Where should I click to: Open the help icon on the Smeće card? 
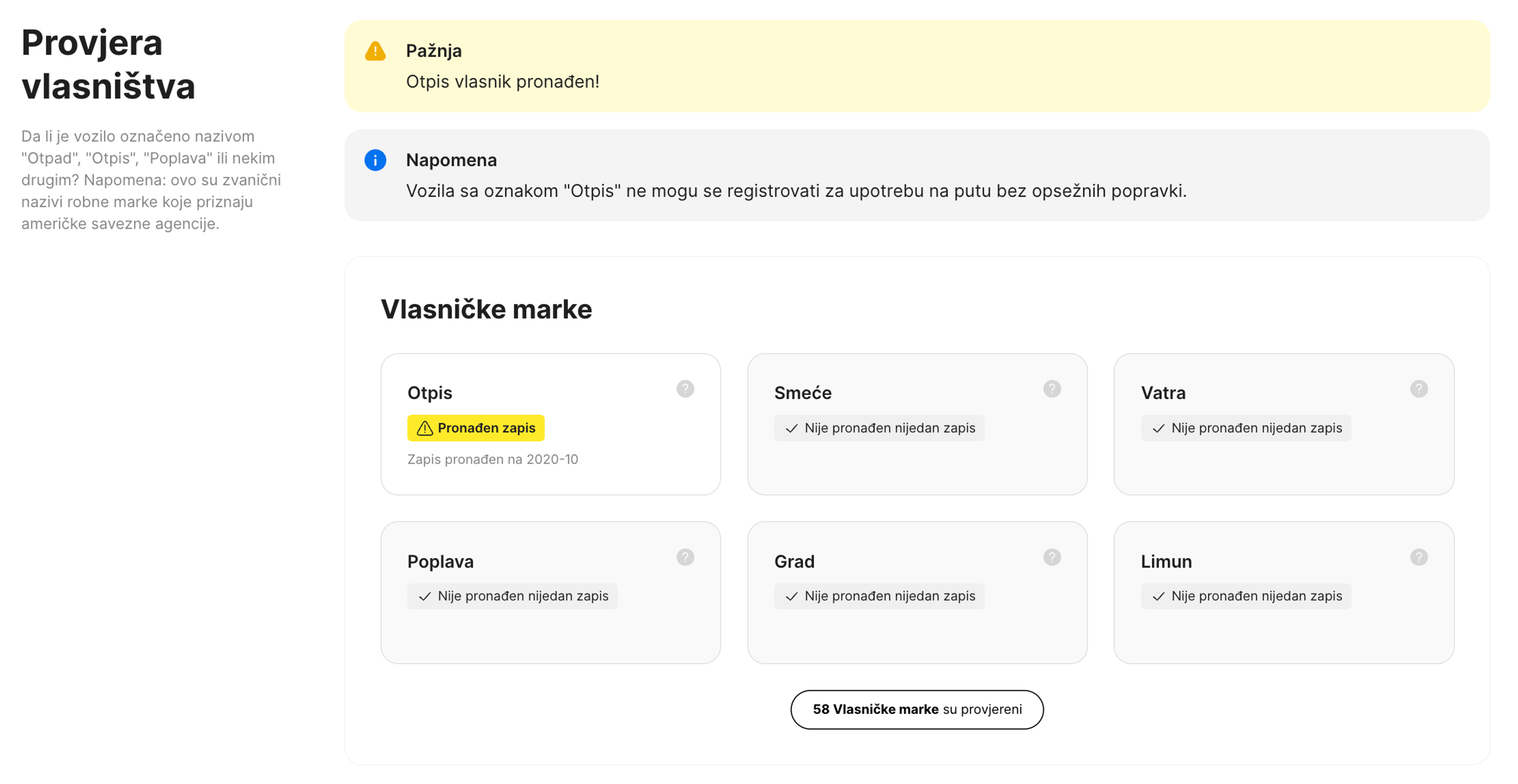[x=1053, y=389]
